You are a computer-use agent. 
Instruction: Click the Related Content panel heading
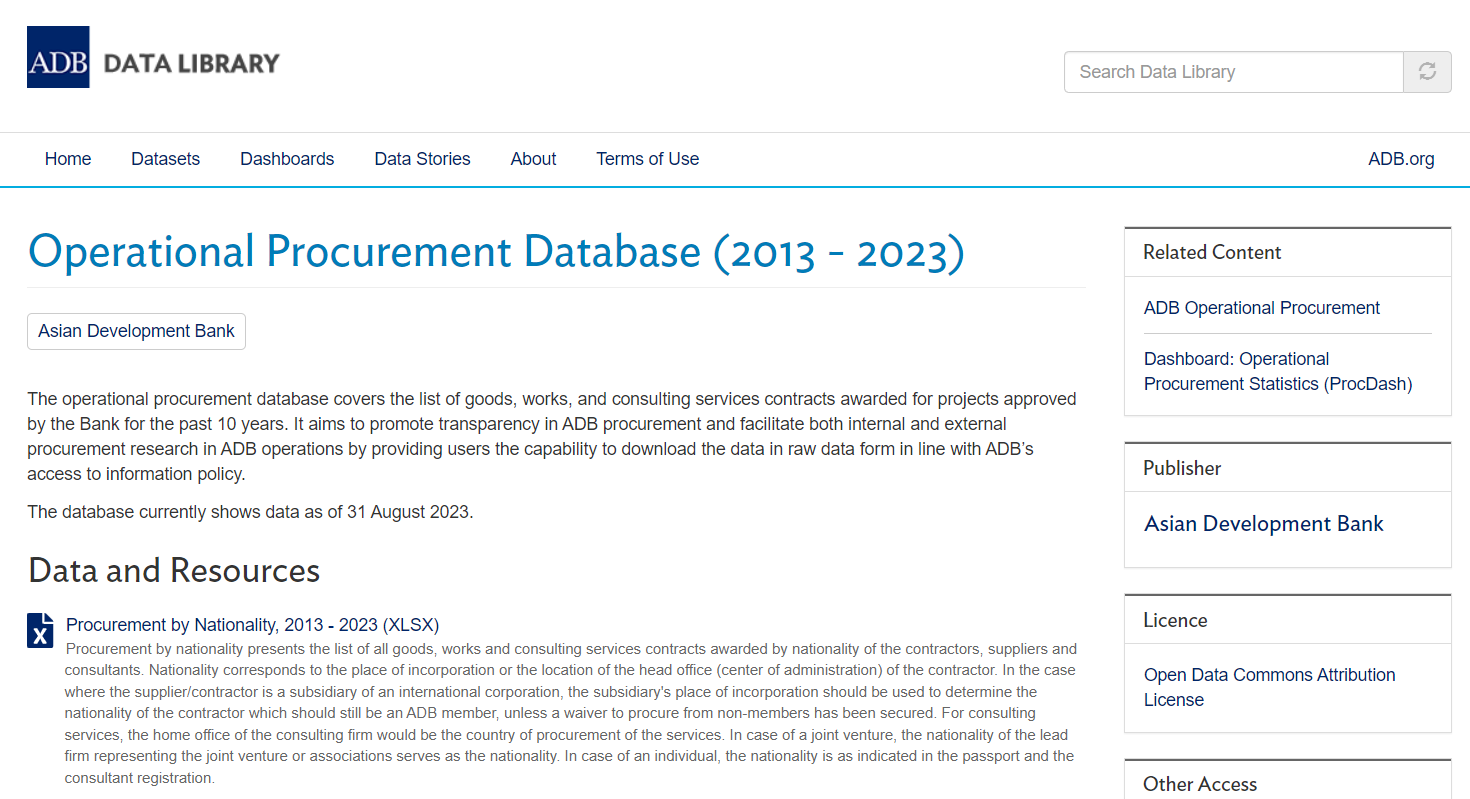click(x=1212, y=252)
